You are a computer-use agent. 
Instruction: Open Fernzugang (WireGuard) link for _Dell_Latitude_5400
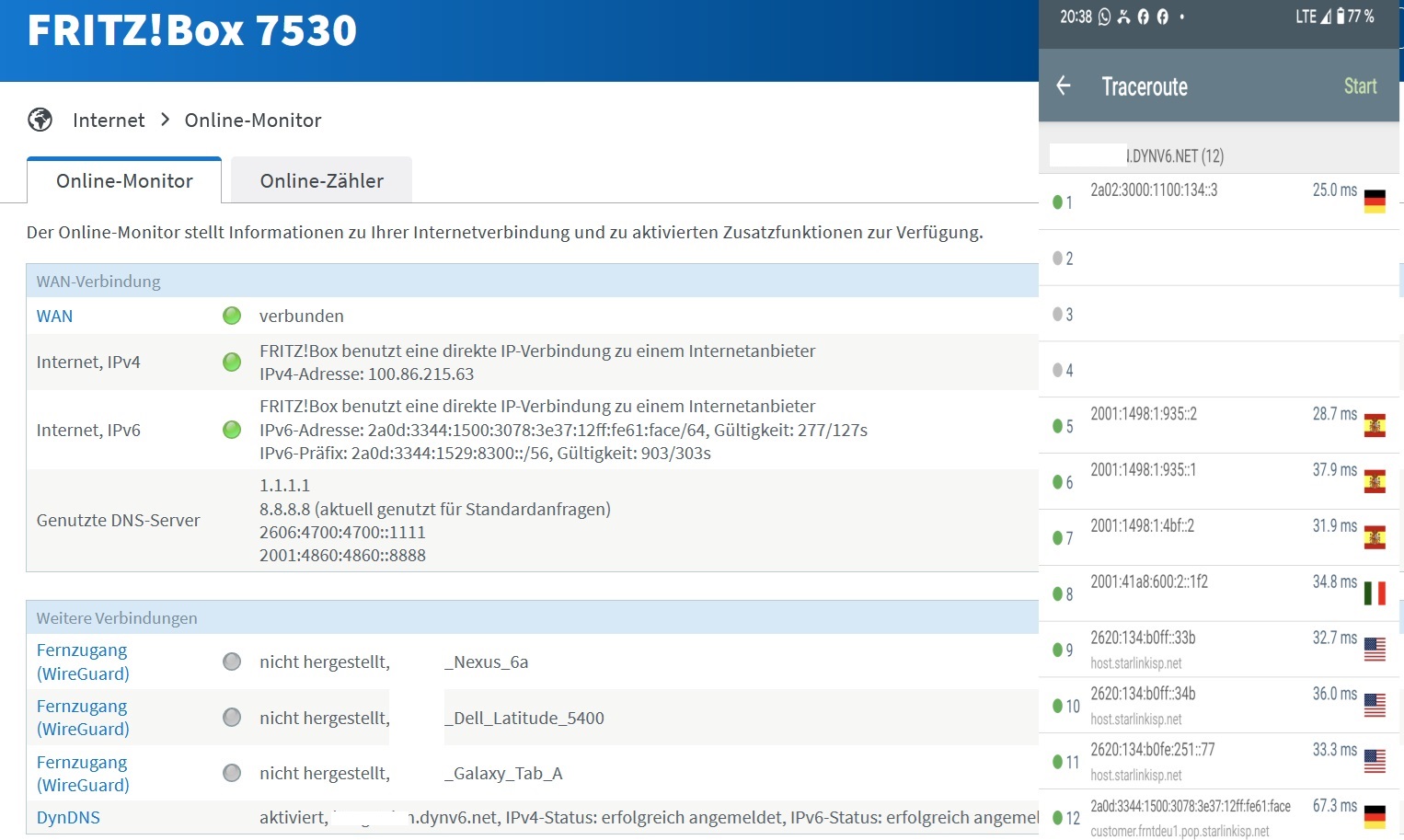(83, 718)
